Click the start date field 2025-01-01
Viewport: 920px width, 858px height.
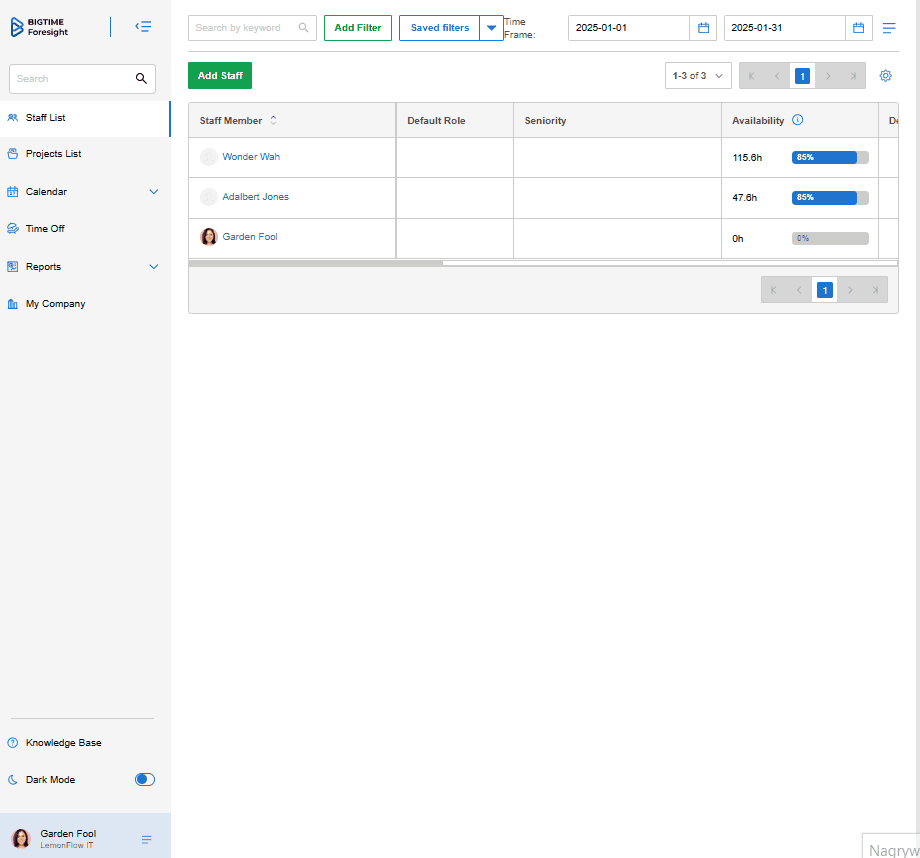tap(628, 28)
